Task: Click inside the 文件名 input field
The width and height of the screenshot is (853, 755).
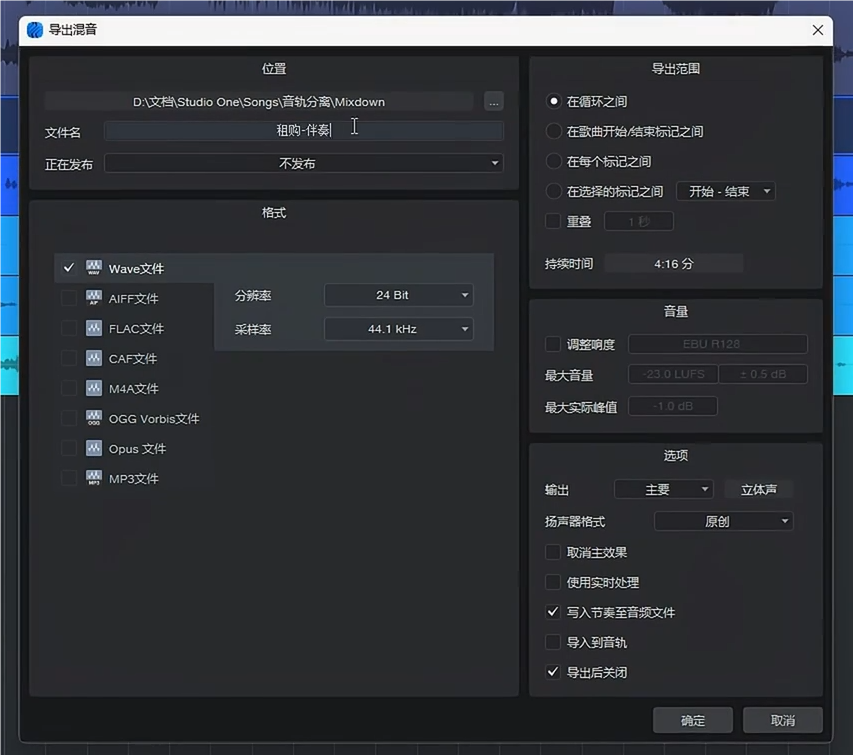Action: click(x=304, y=131)
